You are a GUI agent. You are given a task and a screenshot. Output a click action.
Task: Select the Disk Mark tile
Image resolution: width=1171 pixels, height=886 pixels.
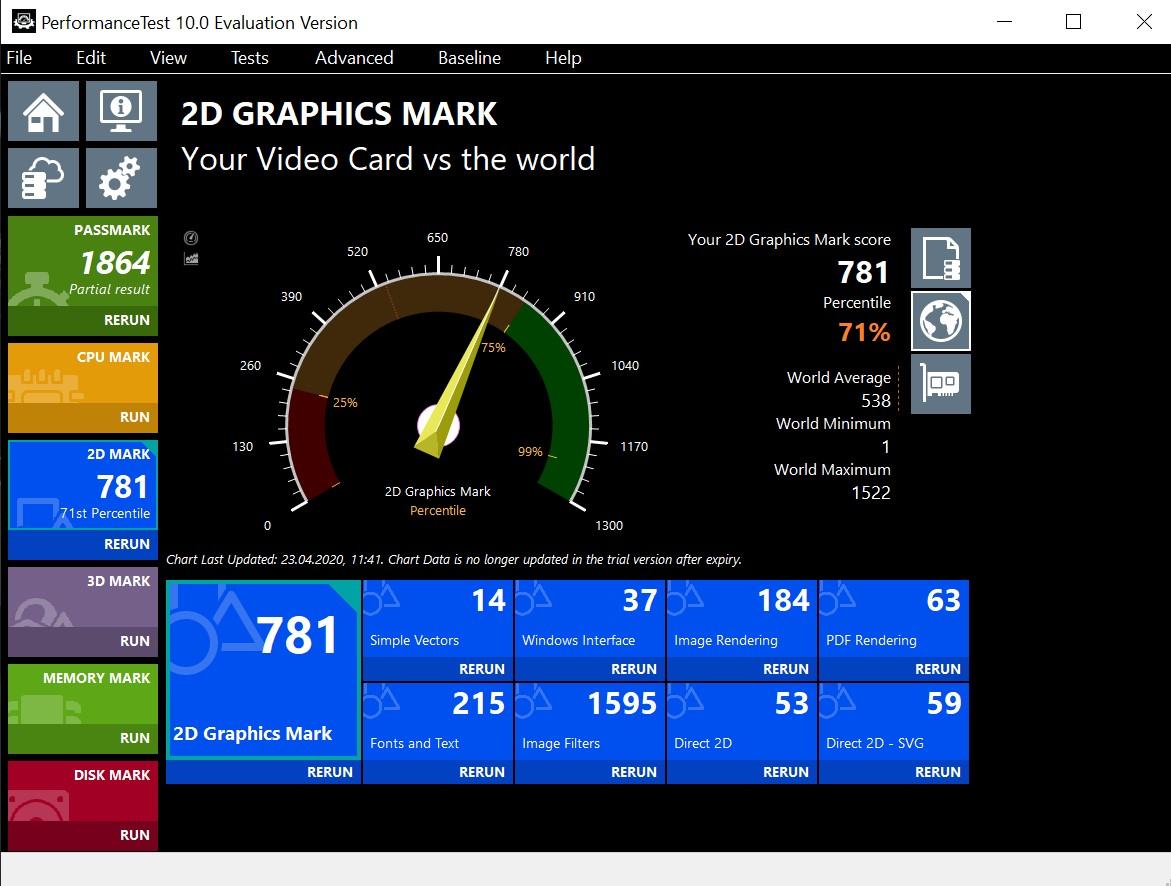pyautogui.click(x=83, y=791)
